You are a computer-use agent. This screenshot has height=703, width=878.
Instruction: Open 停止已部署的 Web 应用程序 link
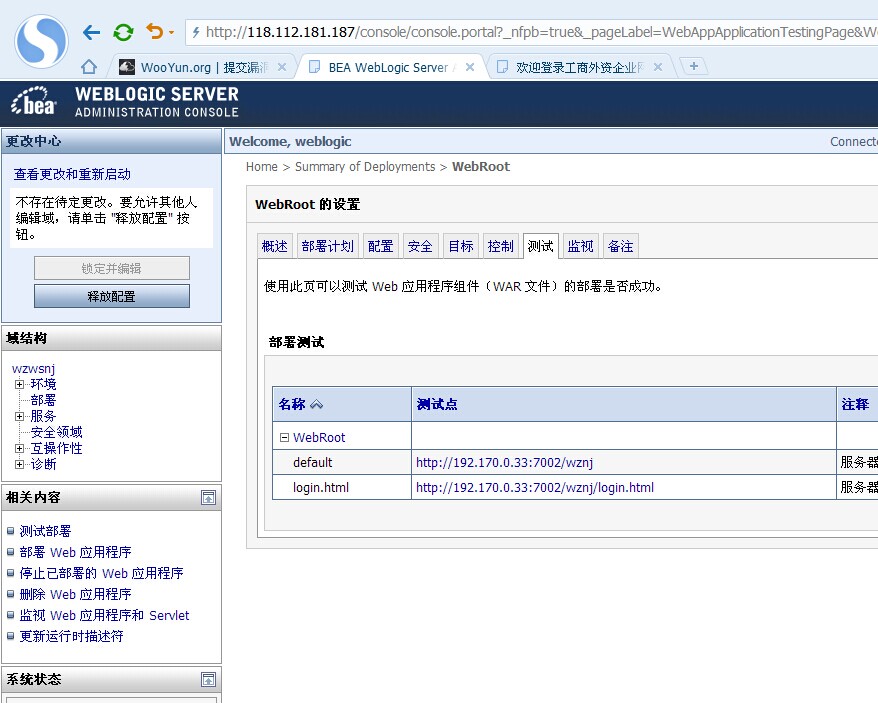(101, 573)
